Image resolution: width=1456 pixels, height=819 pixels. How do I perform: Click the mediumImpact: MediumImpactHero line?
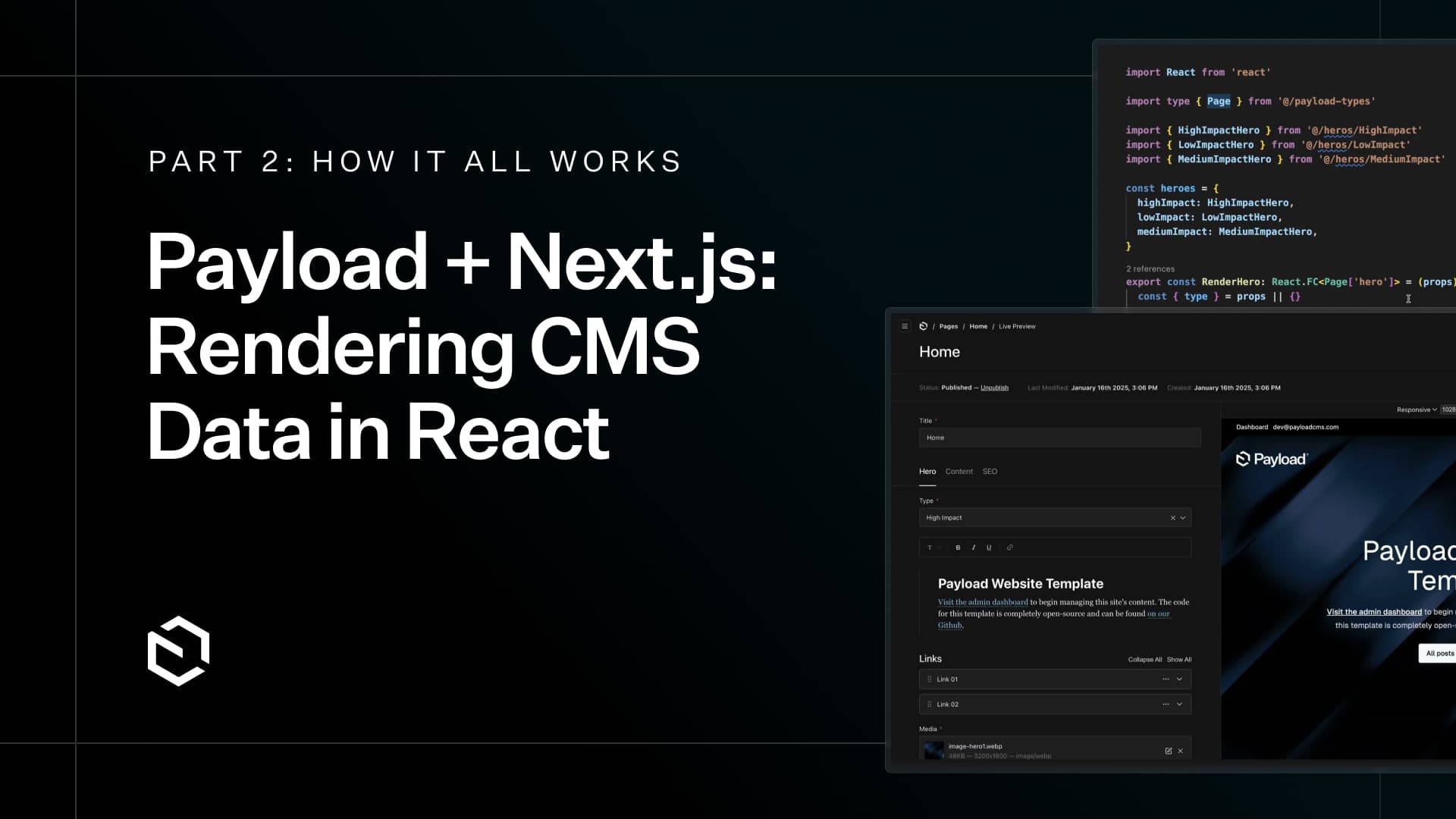(1226, 232)
